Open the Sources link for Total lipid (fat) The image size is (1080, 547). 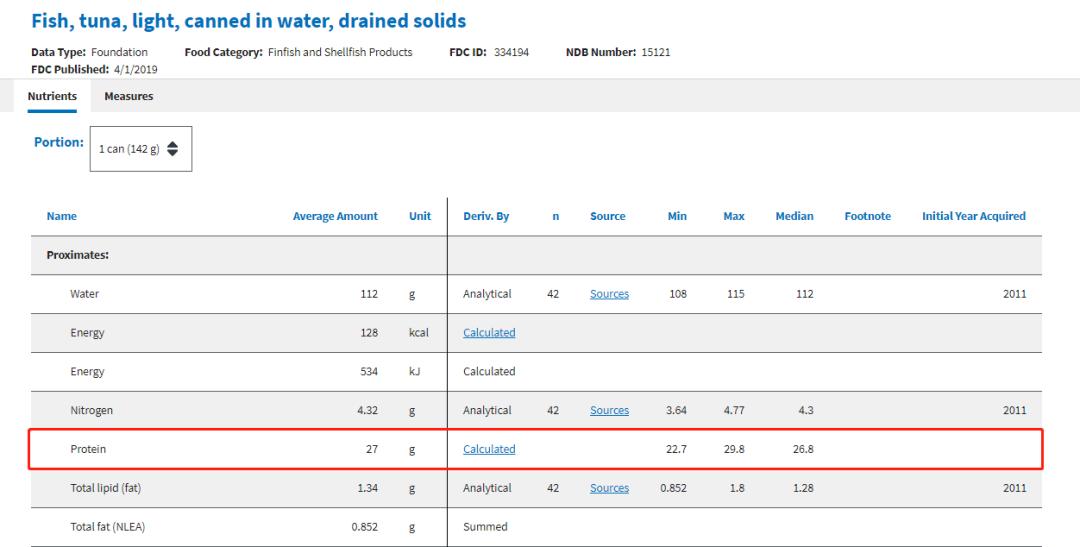point(609,489)
